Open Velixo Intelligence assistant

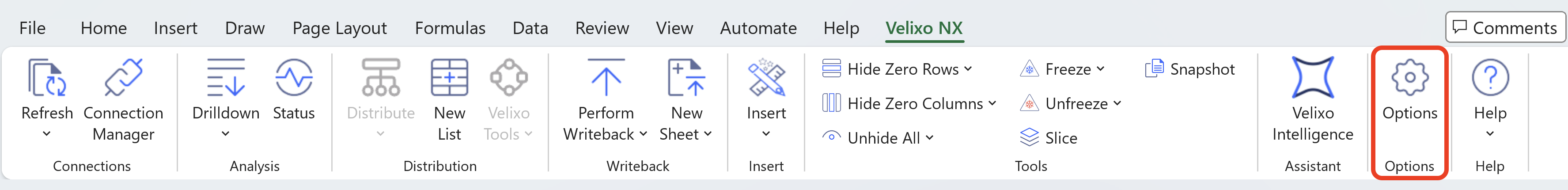1312,78
